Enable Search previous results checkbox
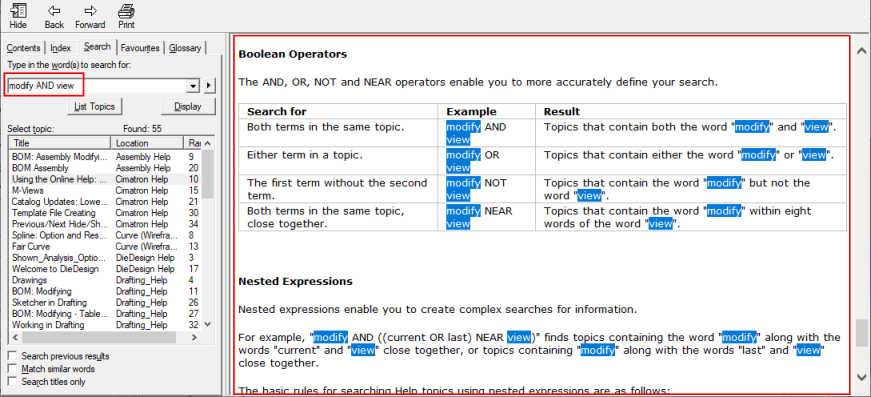Screen dimensions: 871x397 coord(12,356)
